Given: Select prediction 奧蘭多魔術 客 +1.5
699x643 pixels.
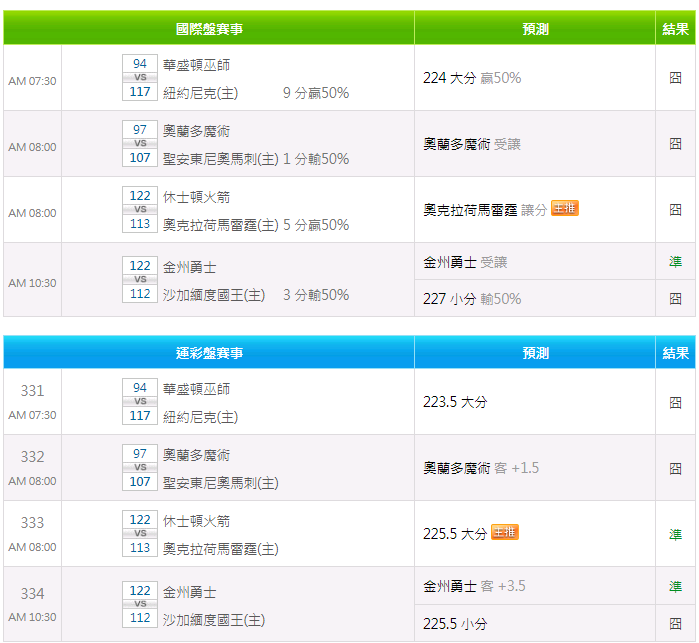Looking at the screenshot, I should (x=481, y=468).
